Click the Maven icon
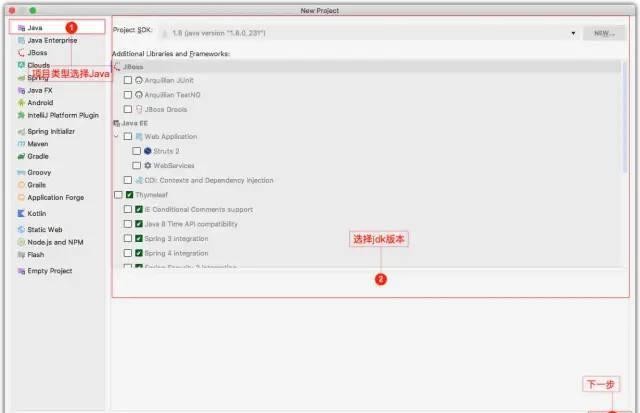640x413 pixels. click(x=21, y=144)
